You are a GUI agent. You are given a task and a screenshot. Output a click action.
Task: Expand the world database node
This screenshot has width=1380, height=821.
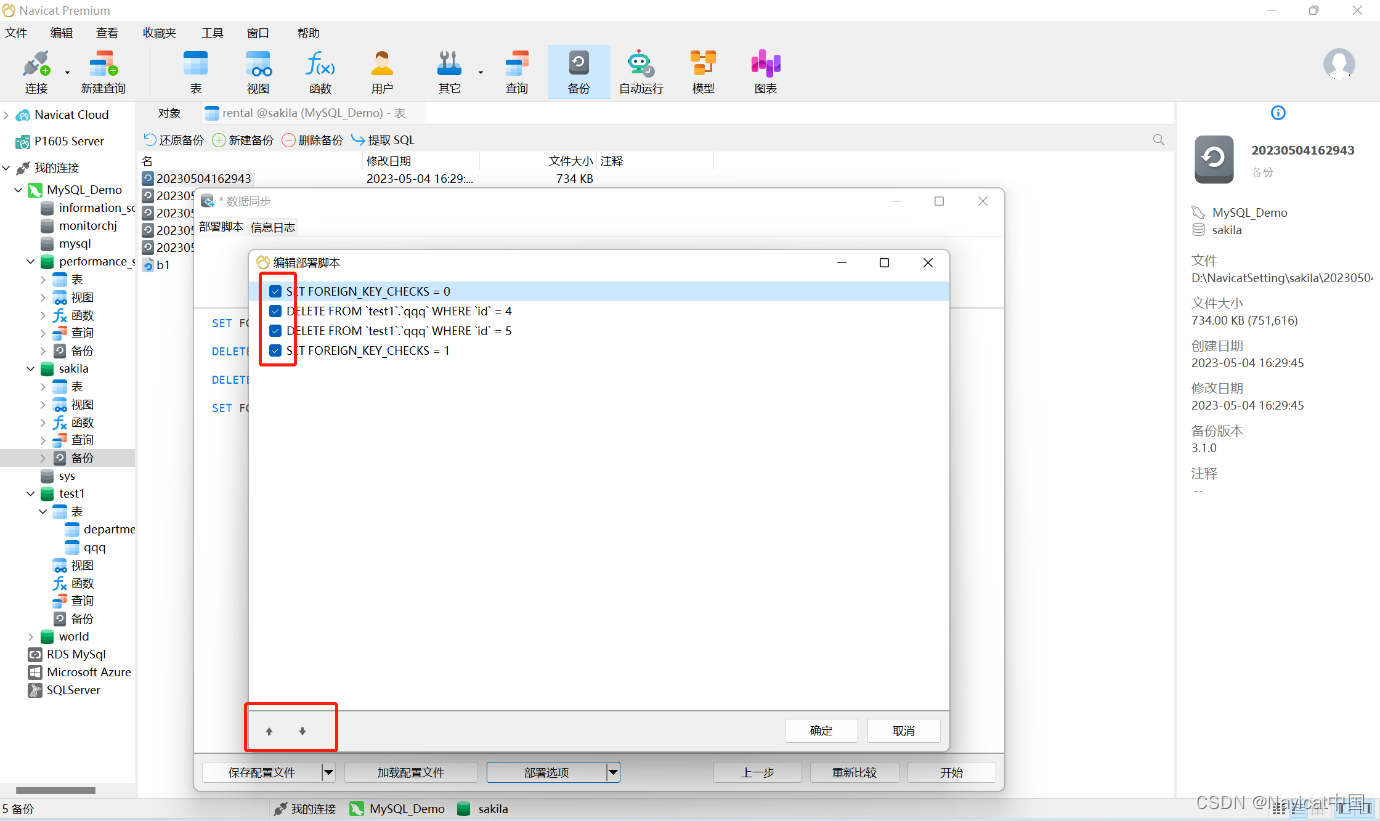tap(31, 637)
